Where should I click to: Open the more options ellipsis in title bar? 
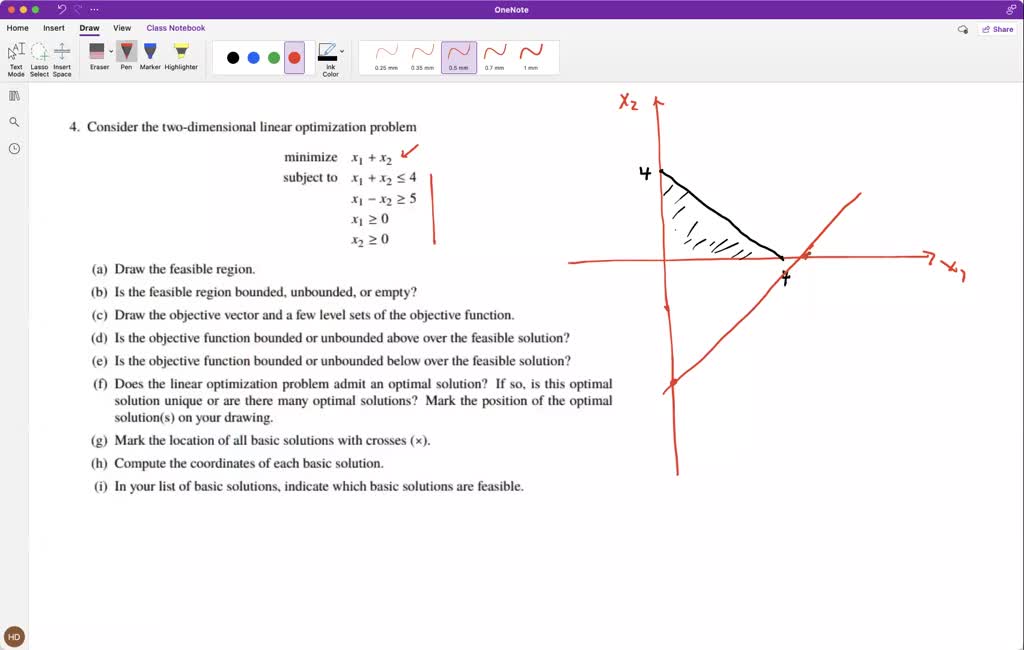[95, 9]
